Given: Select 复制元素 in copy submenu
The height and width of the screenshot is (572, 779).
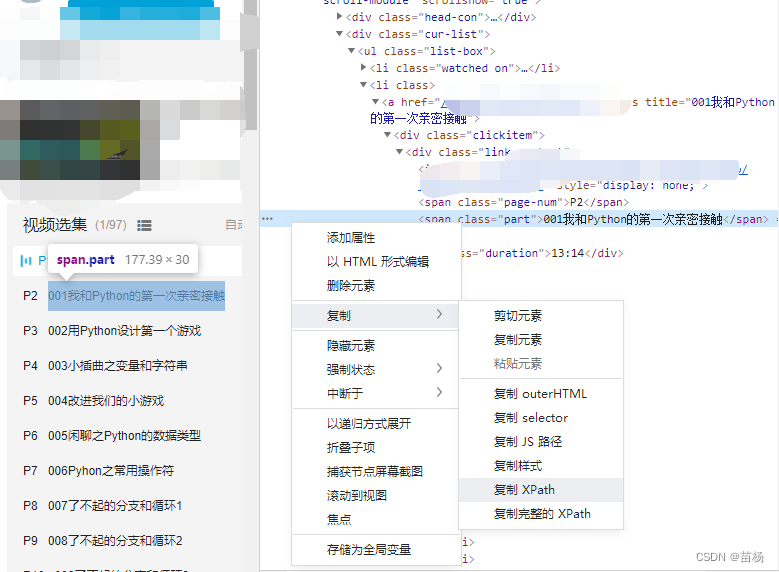Looking at the screenshot, I should pyautogui.click(x=541, y=339).
